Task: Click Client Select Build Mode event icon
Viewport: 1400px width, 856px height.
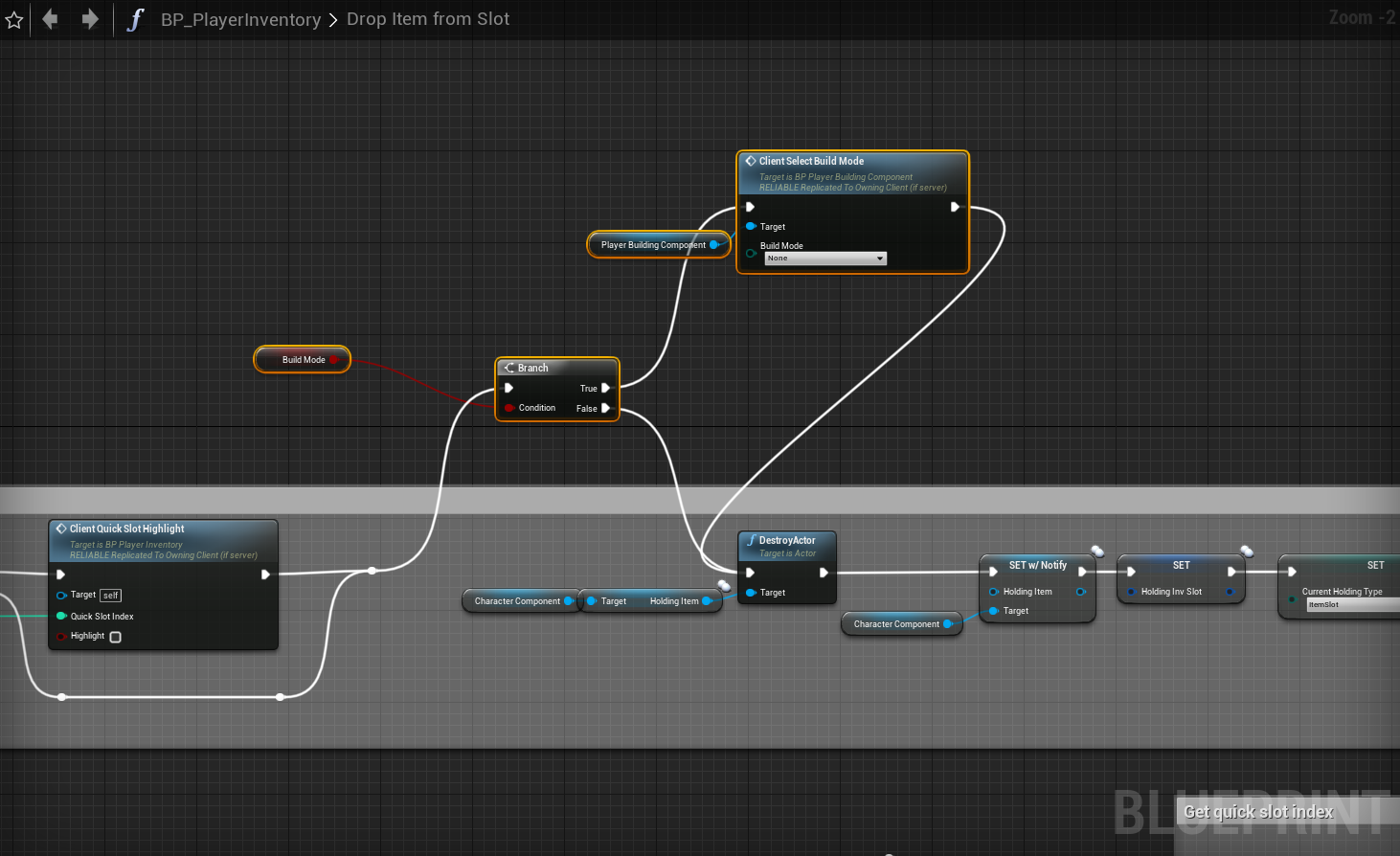Action: tap(751, 161)
